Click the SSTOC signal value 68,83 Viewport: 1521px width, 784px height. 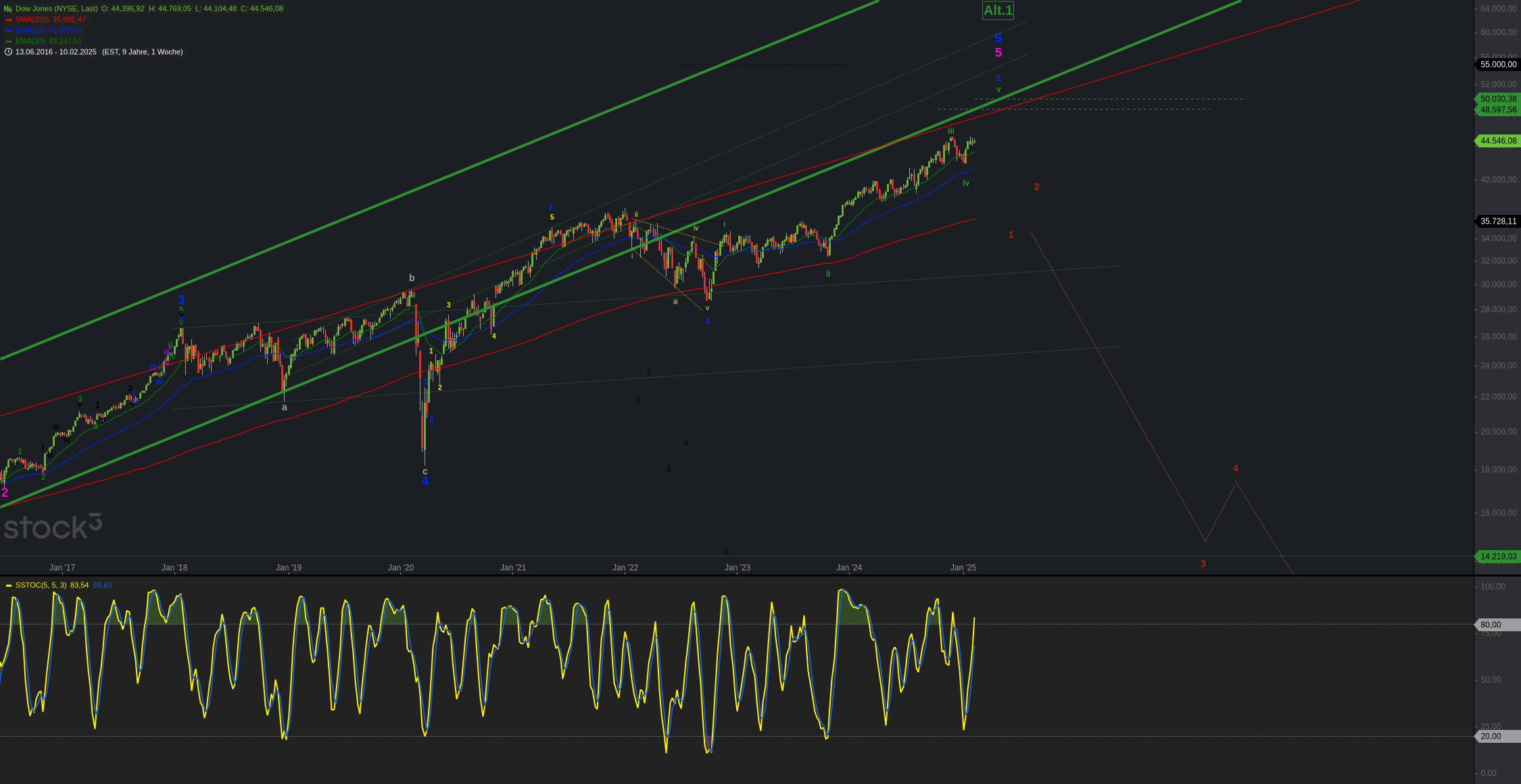pyautogui.click(x=103, y=585)
